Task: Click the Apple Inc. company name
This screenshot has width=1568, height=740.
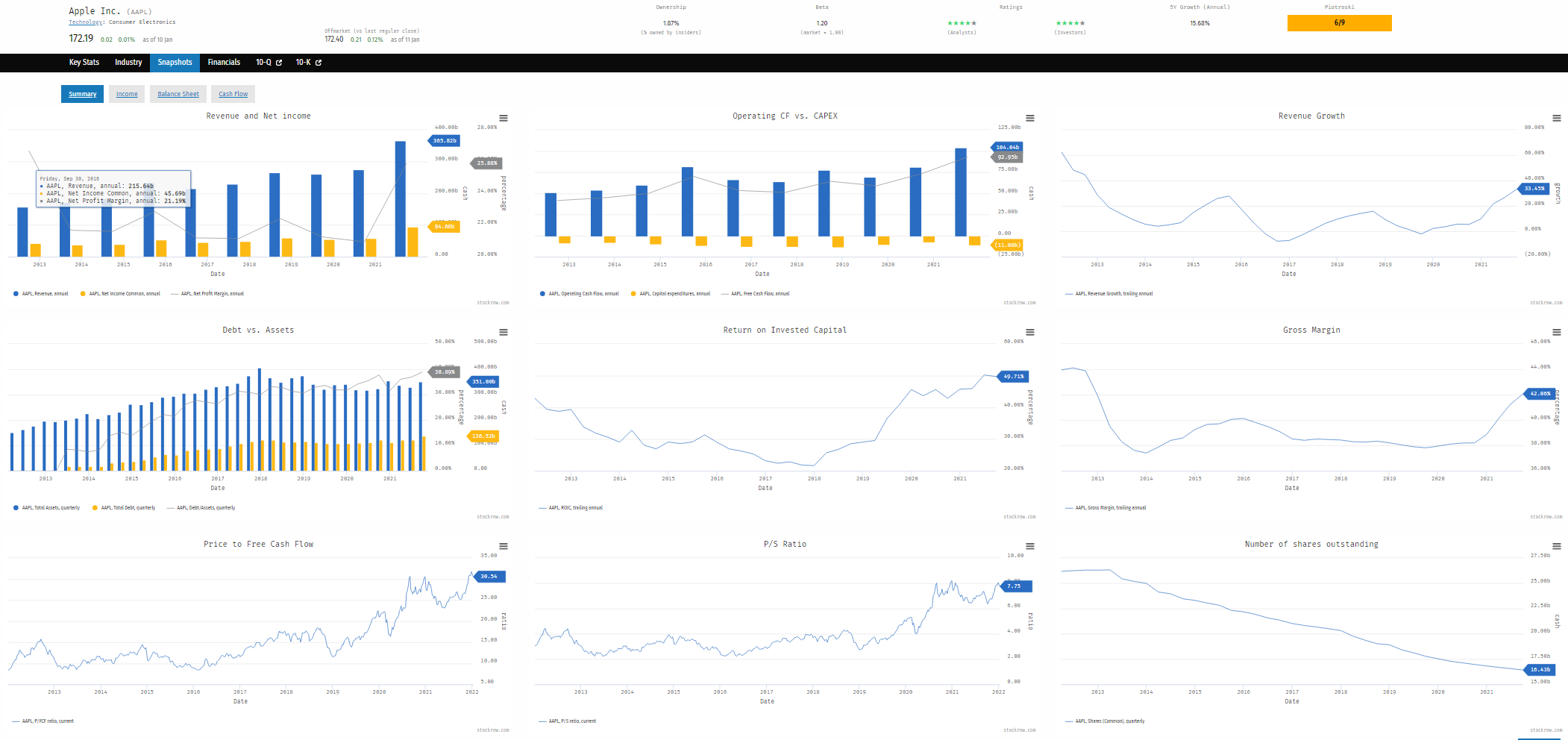Action: click(94, 11)
